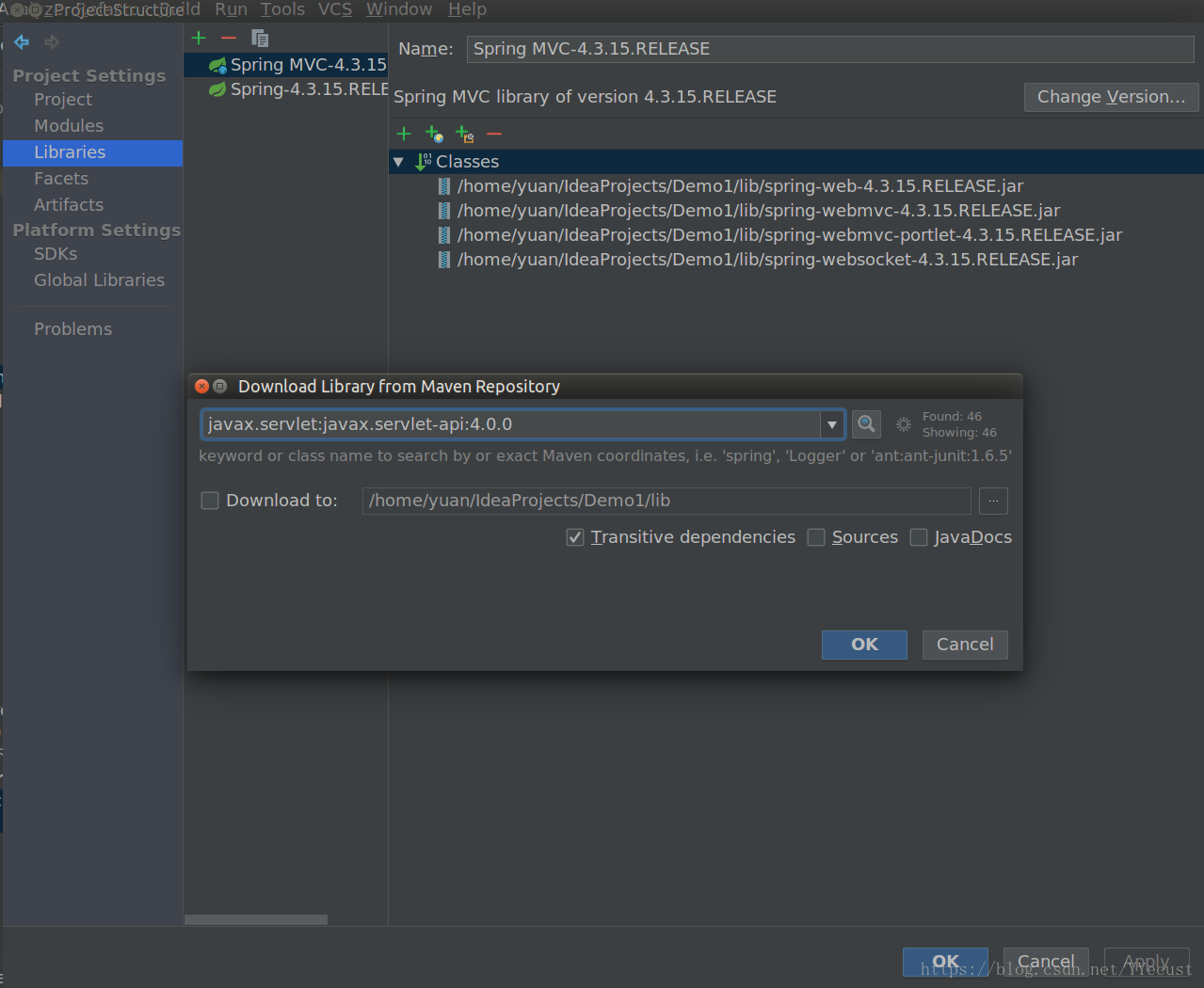Viewport: 1204px width, 988px height.
Task: Open the Help menu
Action: pos(467,9)
